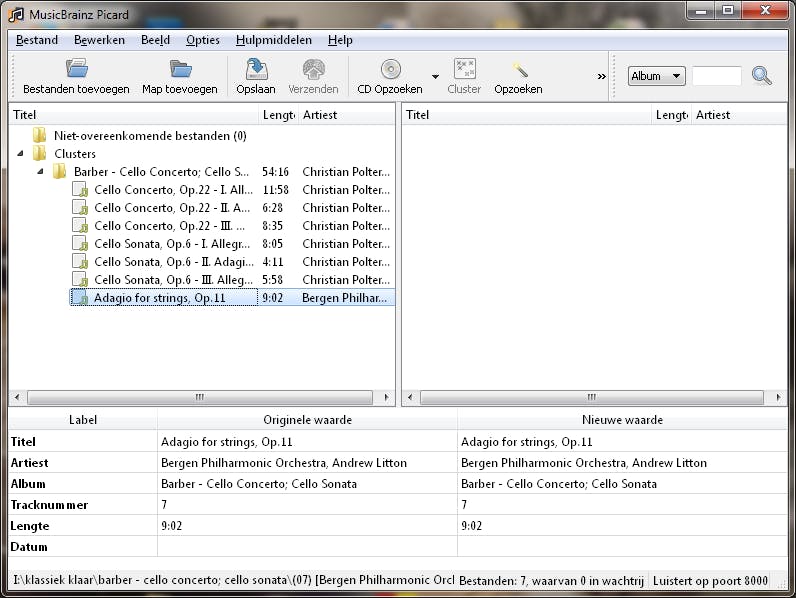Click the original Lengte value 9:02
The height and width of the screenshot is (598, 796).
coord(172,526)
